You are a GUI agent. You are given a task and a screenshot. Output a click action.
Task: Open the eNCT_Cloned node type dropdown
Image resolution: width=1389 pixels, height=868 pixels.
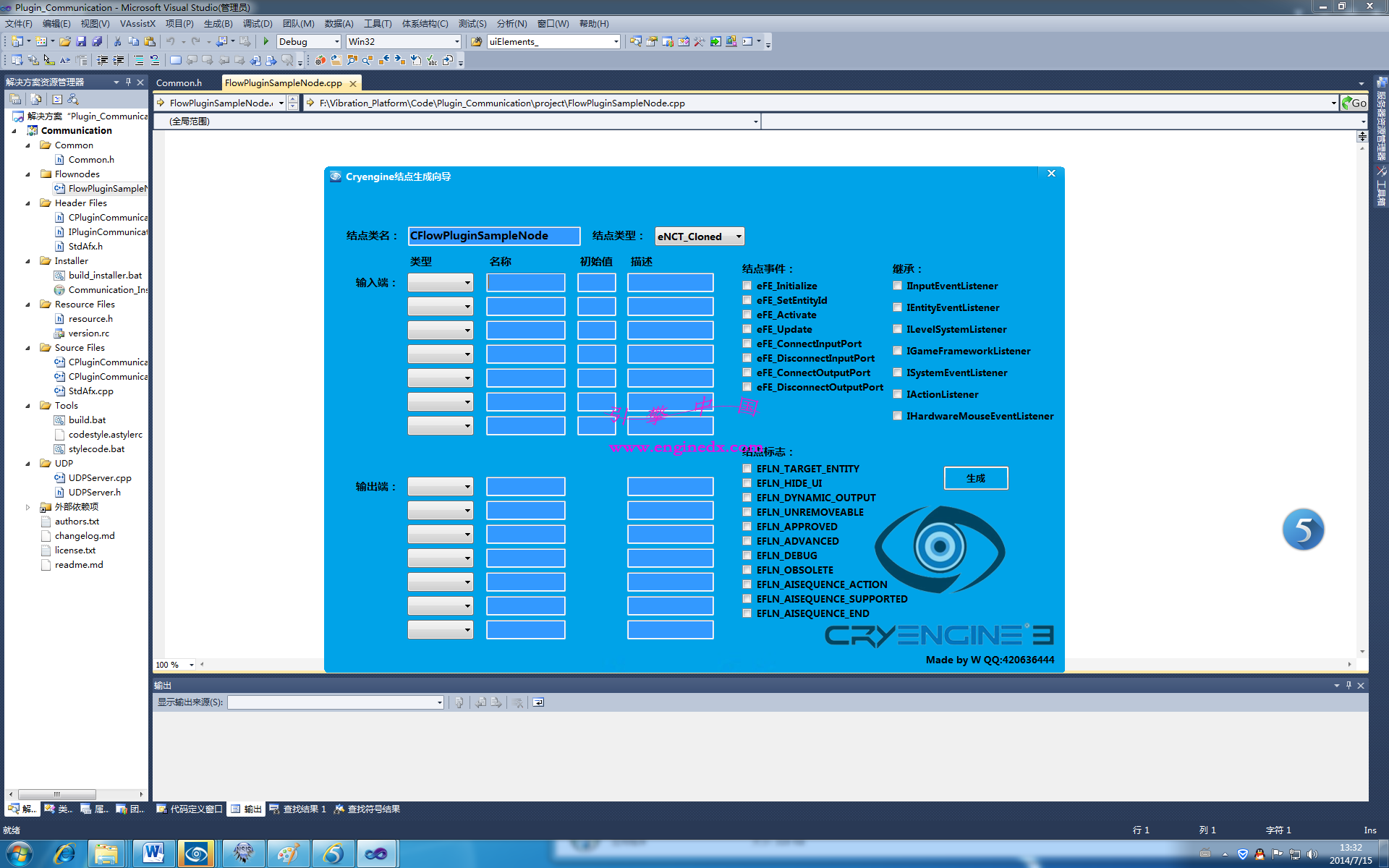699,237
